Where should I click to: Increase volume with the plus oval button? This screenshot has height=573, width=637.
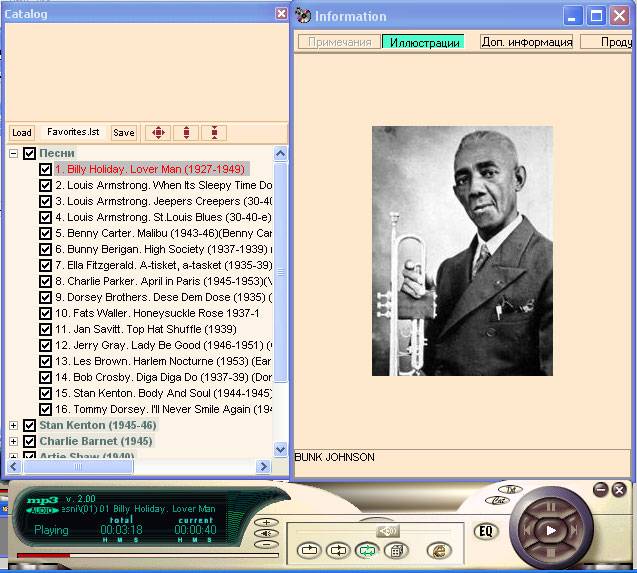(266, 522)
